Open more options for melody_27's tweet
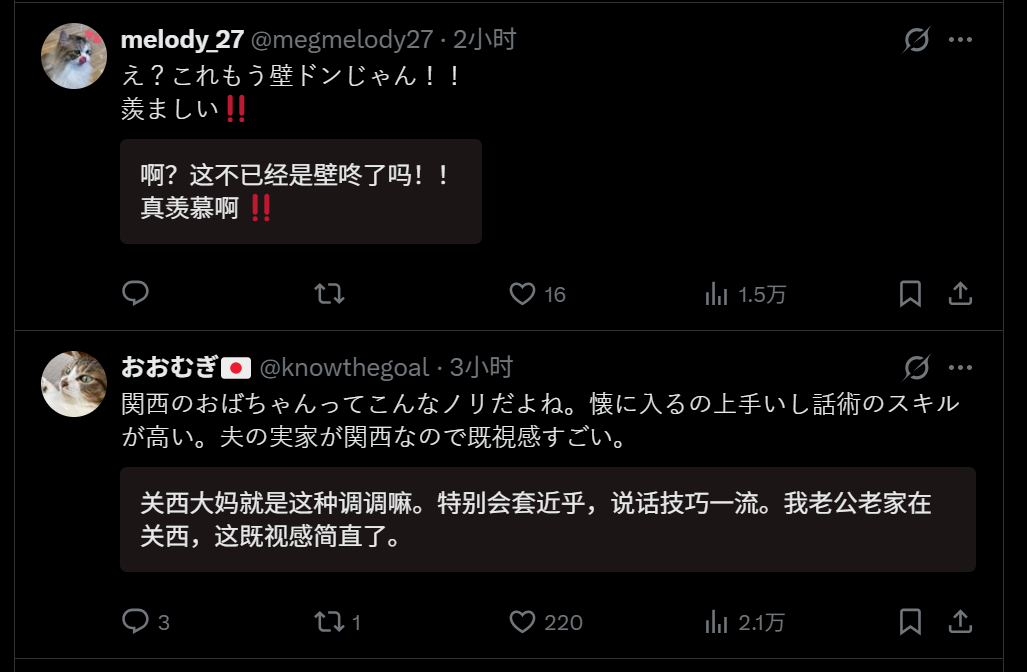The image size is (1027, 672). pos(960,40)
